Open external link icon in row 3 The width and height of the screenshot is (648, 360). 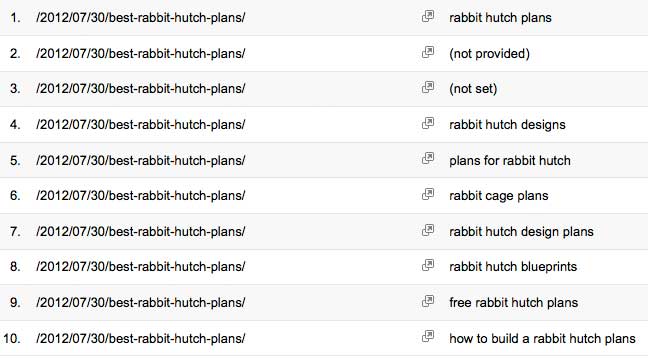[428, 87]
